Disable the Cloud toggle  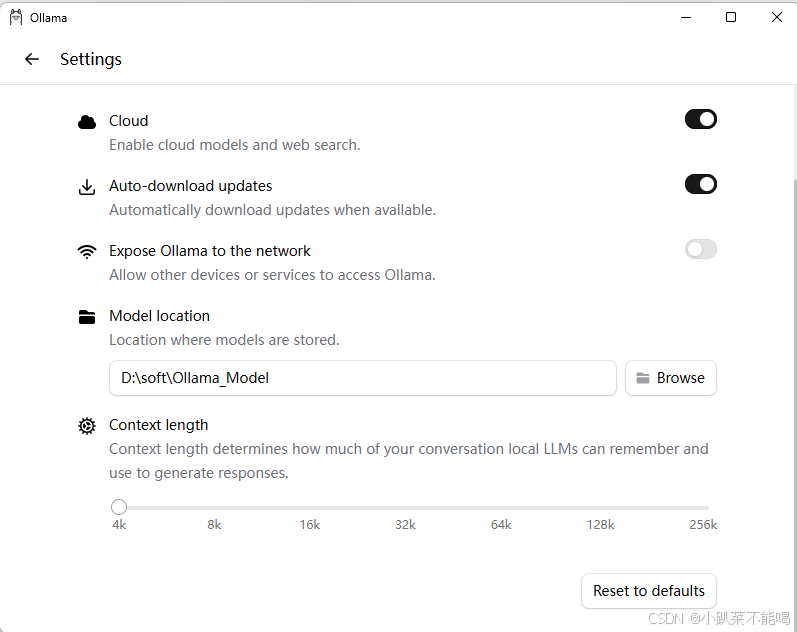(x=700, y=119)
